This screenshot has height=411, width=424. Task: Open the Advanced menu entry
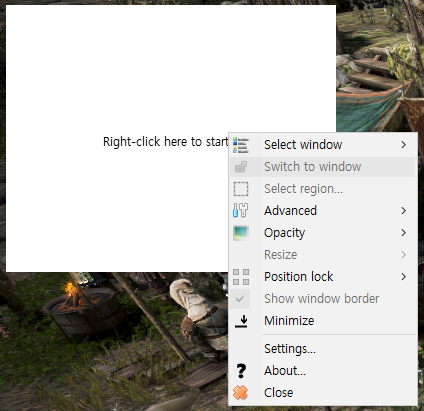click(323, 211)
